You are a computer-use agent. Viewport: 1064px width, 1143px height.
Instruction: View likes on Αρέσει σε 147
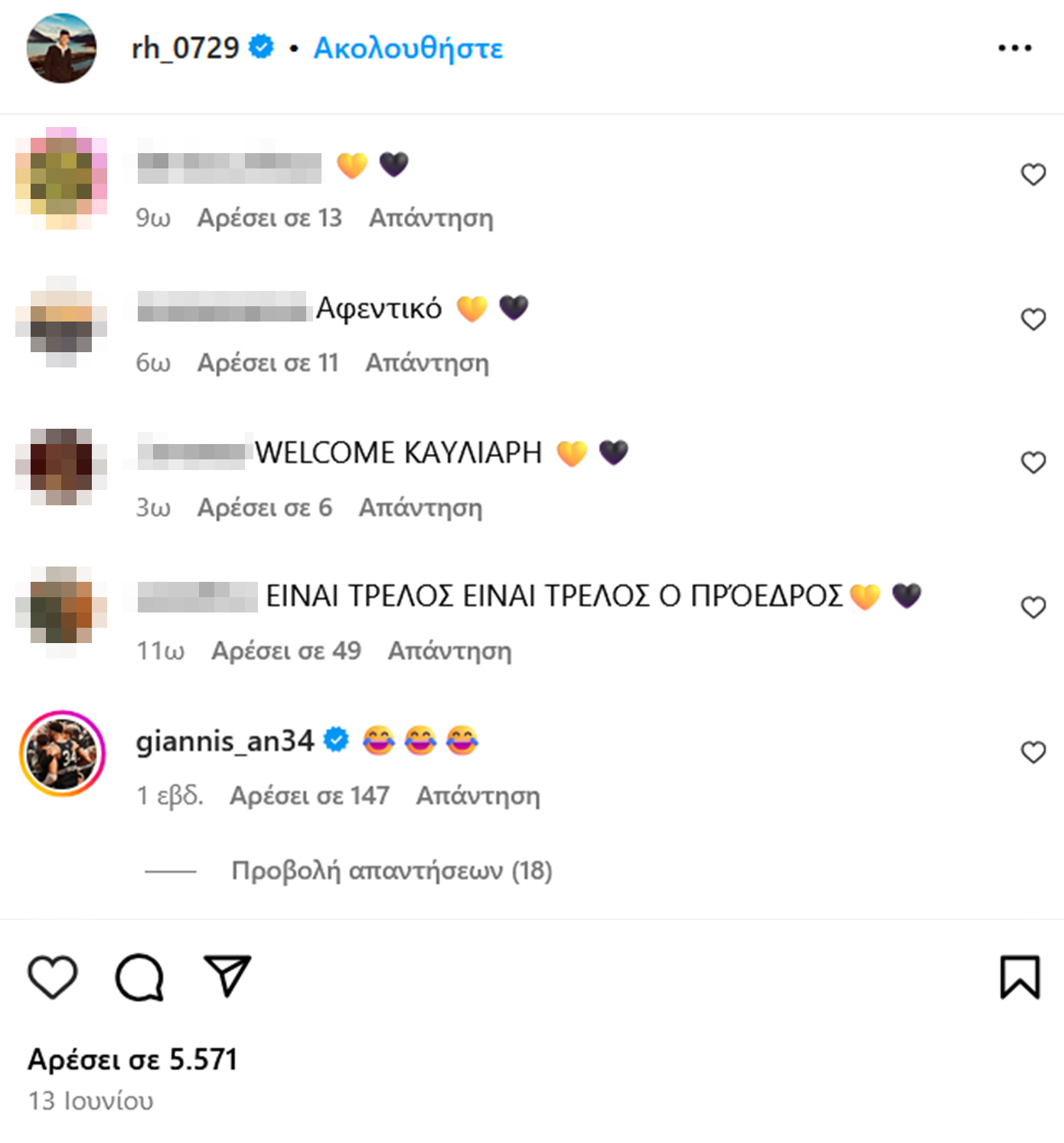[x=310, y=795]
